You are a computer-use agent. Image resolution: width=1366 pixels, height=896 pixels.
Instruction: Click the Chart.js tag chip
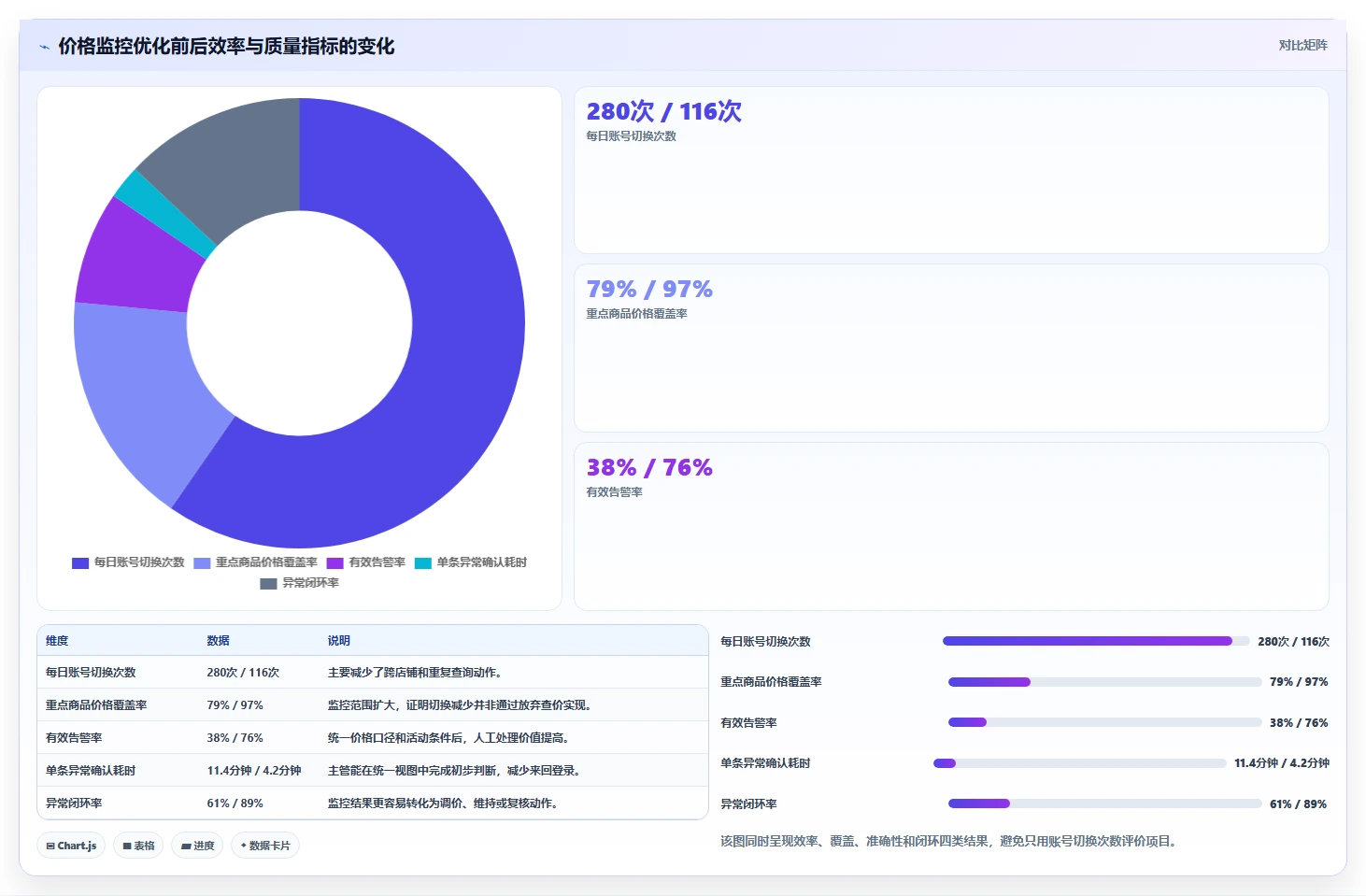(71, 846)
